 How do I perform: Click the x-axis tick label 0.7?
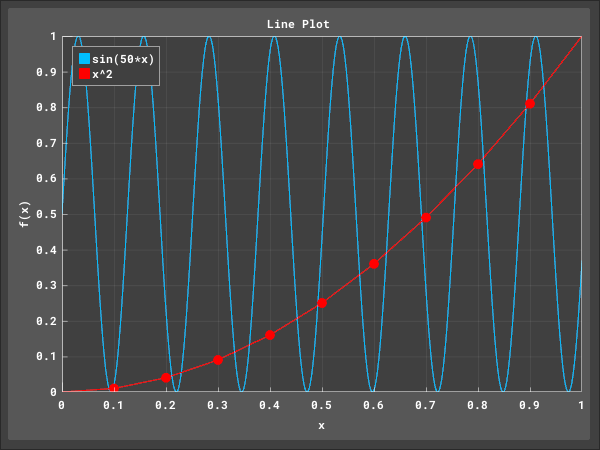point(426,405)
